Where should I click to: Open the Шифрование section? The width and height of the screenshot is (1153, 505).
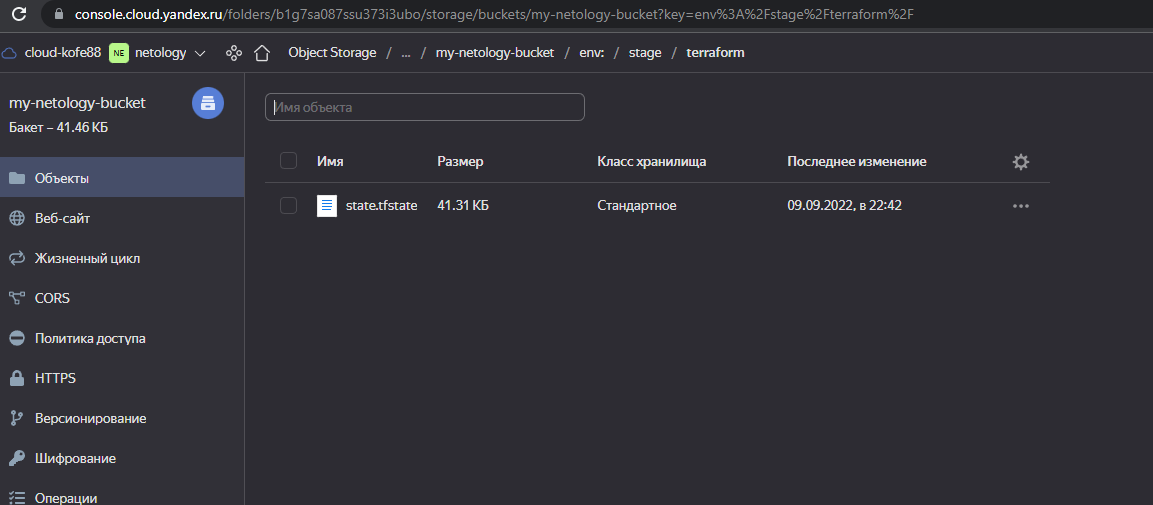click(x=122, y=459)
